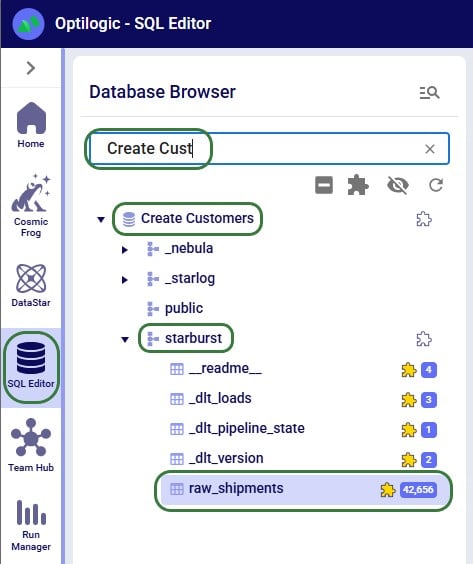Select the _starlog schema row
Viewport: 473px width, 564px height.
[x=190, y=279]
